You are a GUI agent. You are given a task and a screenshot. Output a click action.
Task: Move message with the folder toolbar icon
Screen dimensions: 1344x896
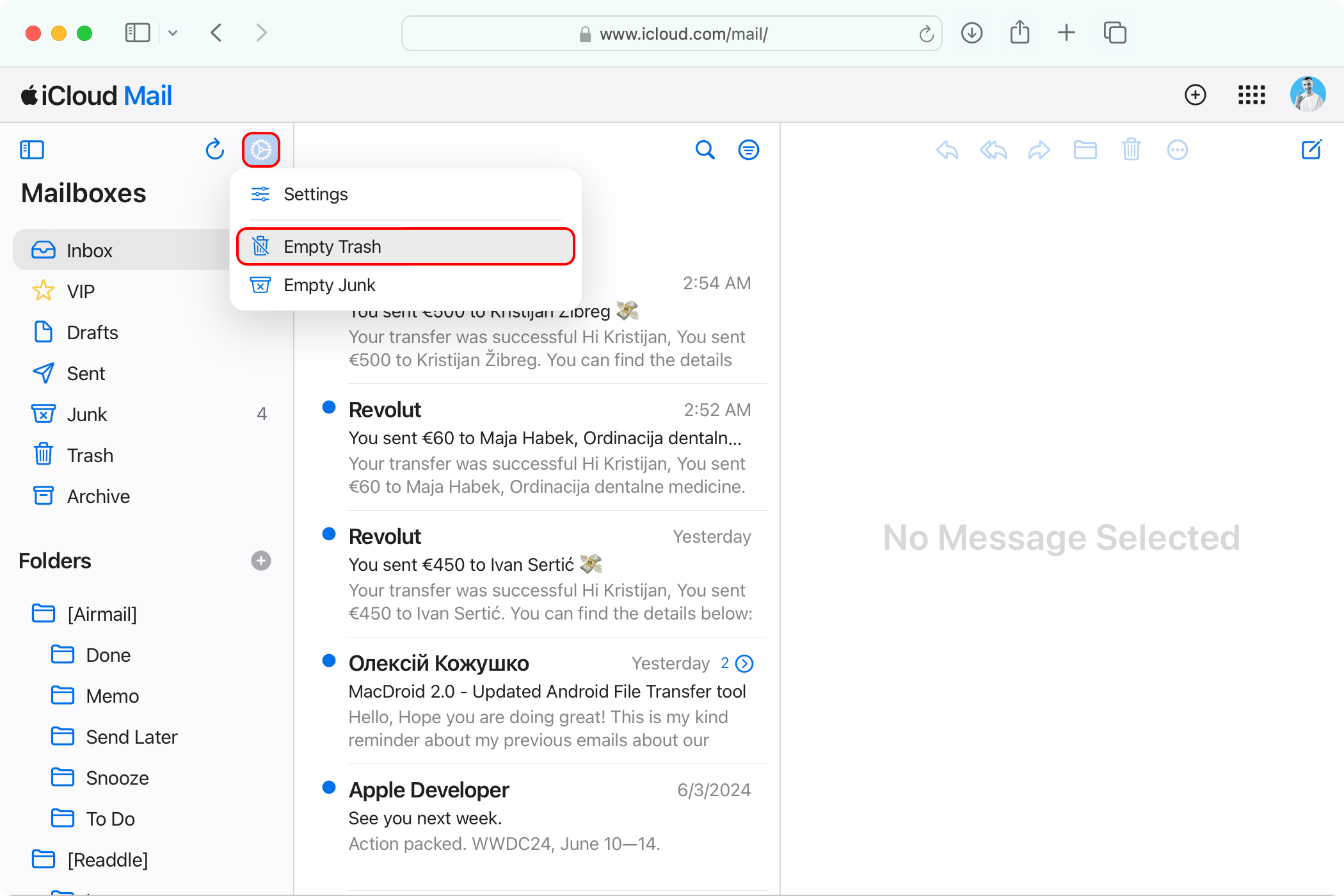coord(1085,150)
